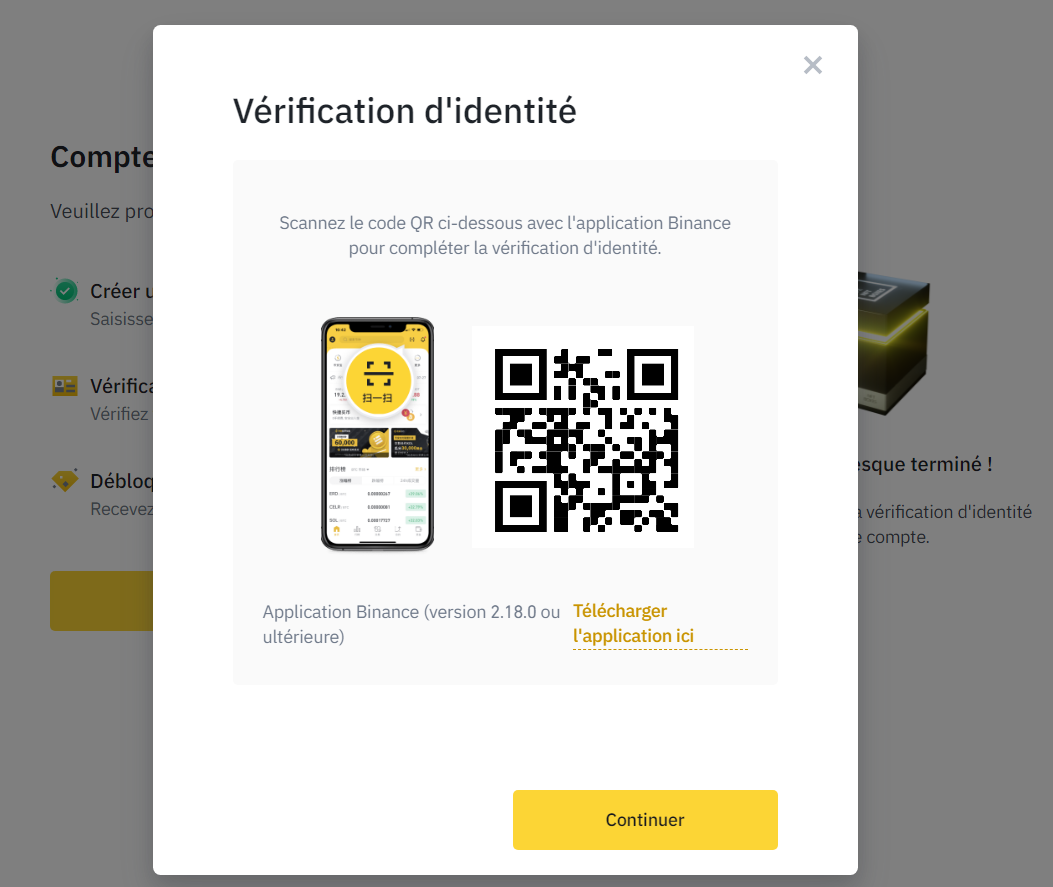The width and height of the screenshot is (1053, 887).
Task: Click the home icon in phone mockup
Action: click(336, 530)
